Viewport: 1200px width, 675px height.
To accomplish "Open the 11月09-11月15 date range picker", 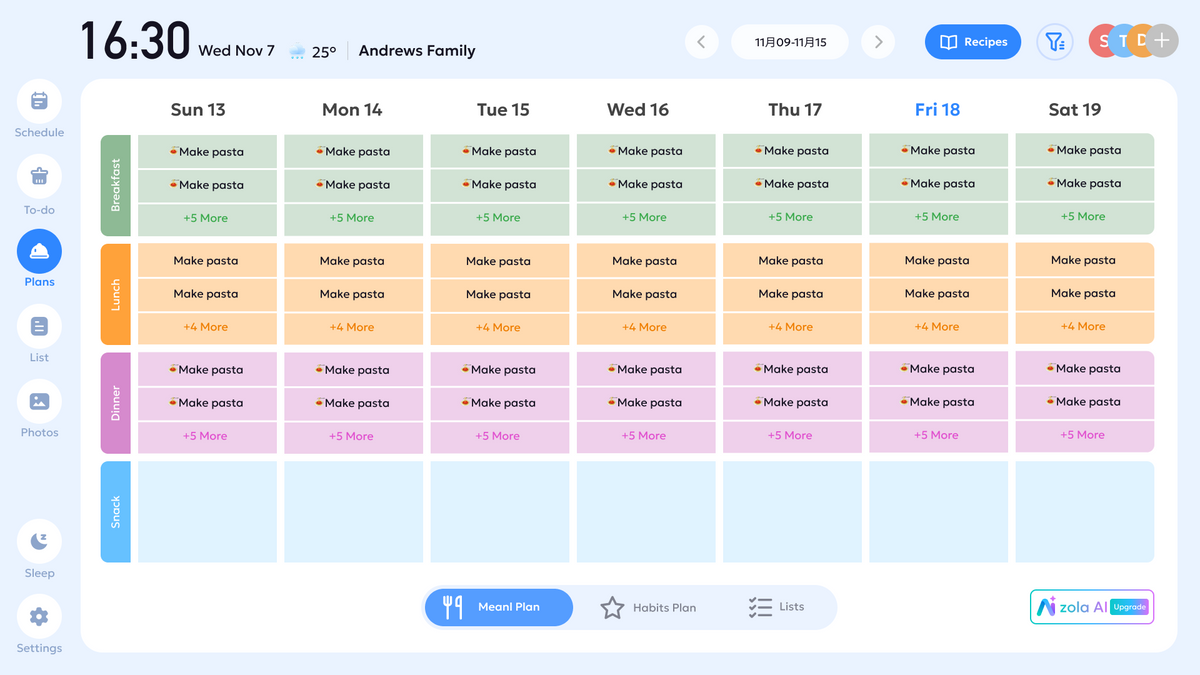I will coord(790,42).
